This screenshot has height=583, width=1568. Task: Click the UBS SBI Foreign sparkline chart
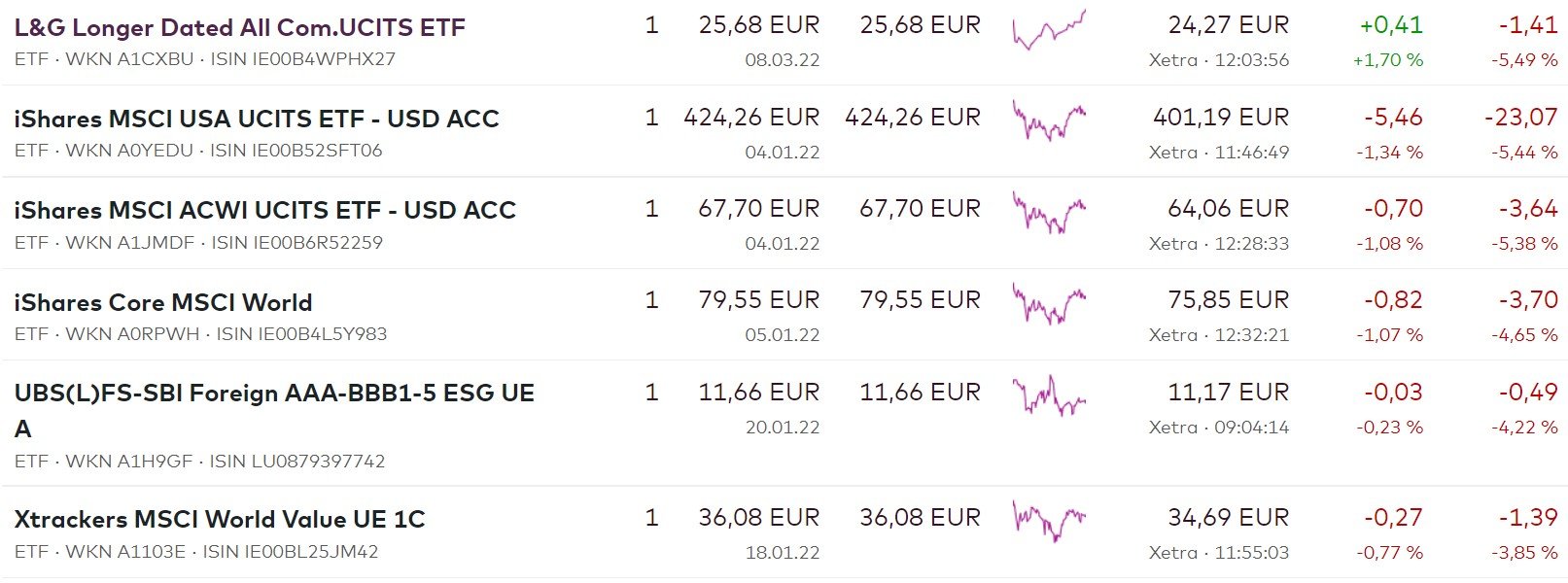(x=1049, y=396)
